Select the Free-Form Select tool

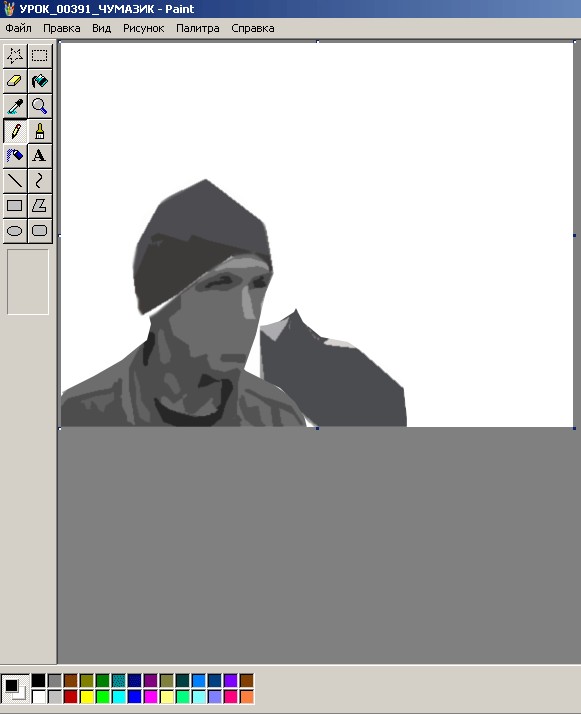(x=15, y=56)
